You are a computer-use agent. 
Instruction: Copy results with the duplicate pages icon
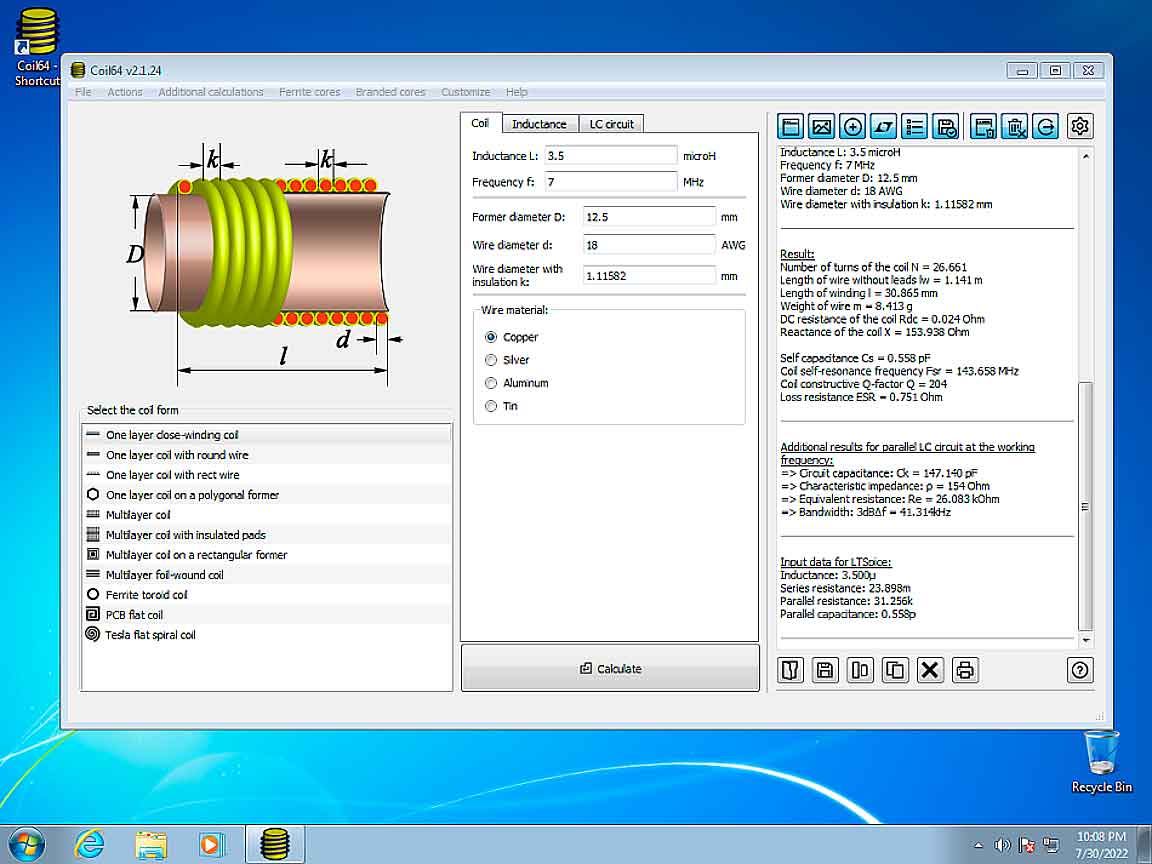895,670
